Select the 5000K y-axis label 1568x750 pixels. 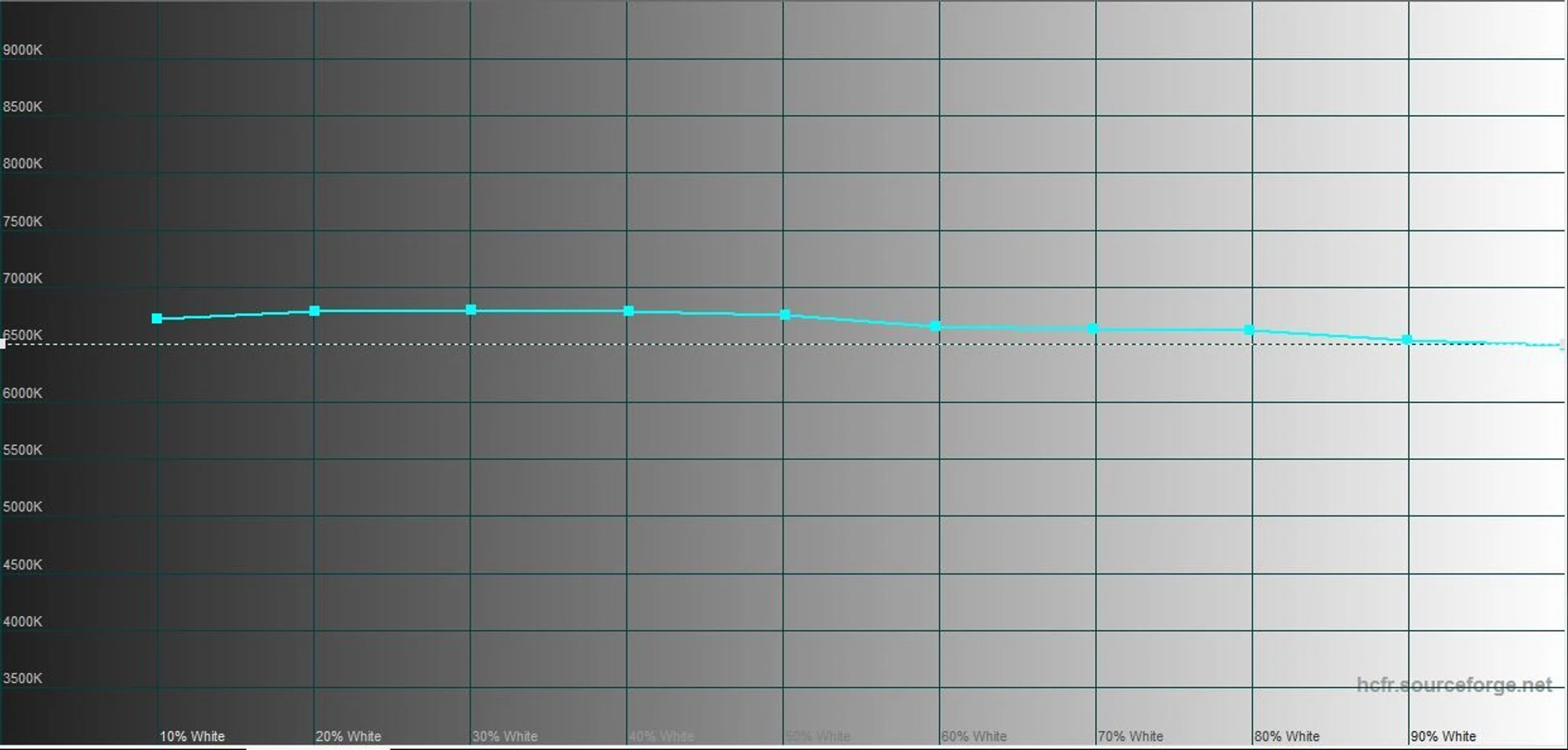(x=23, y=507)
